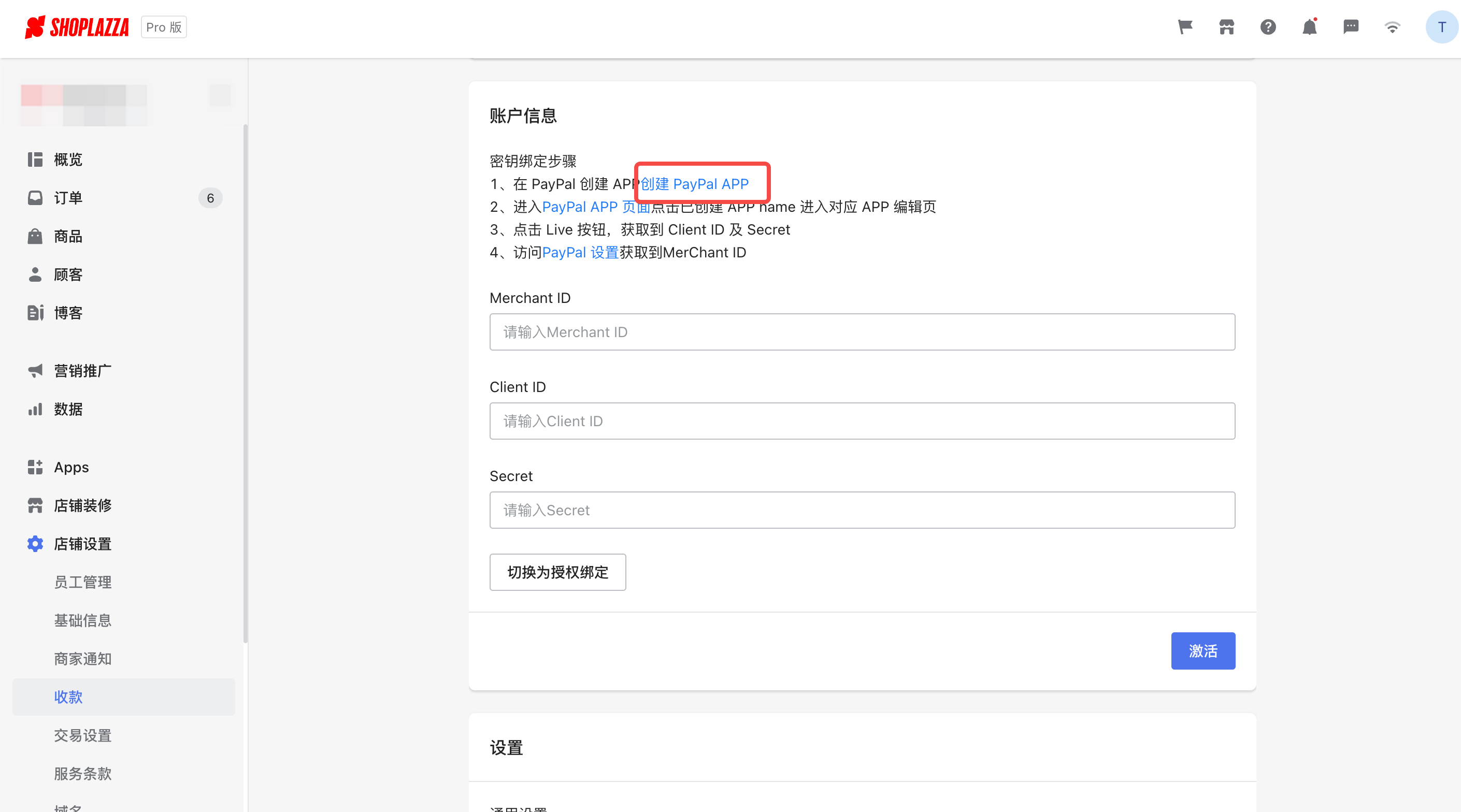The image size is (1461, 812).
Task: Open the PayPal 设置 link
Action: (580, 252)
